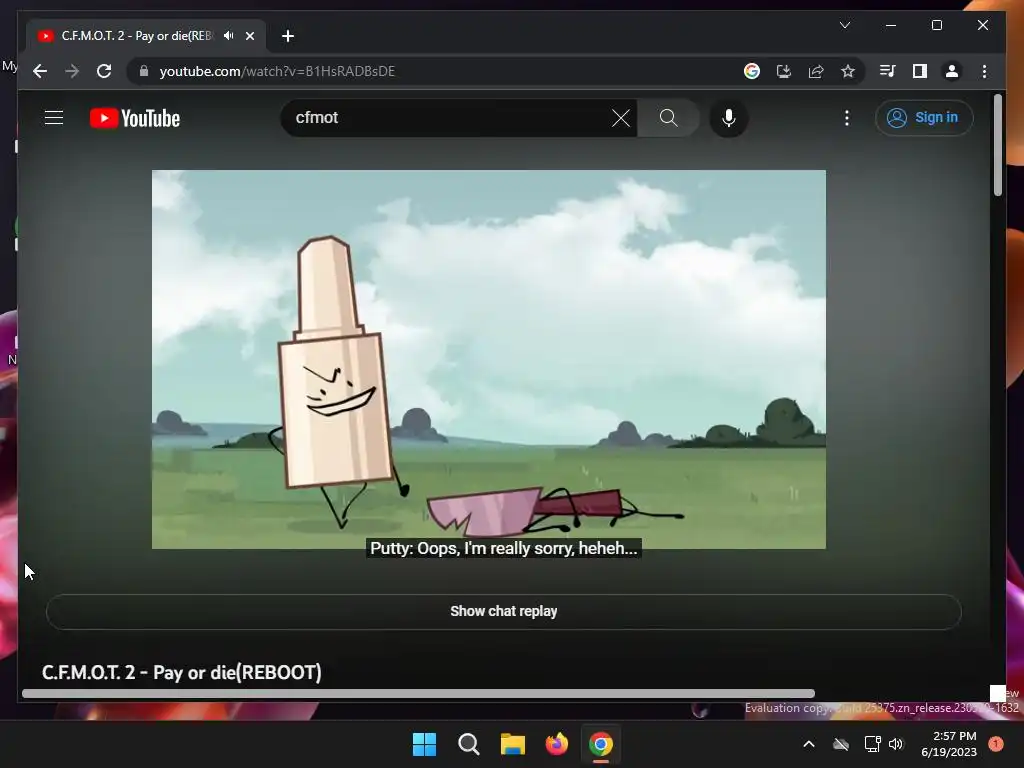1024x768 pixels.
Task: Run the YouTube search with the magnifier
Action: pos(668,118)
